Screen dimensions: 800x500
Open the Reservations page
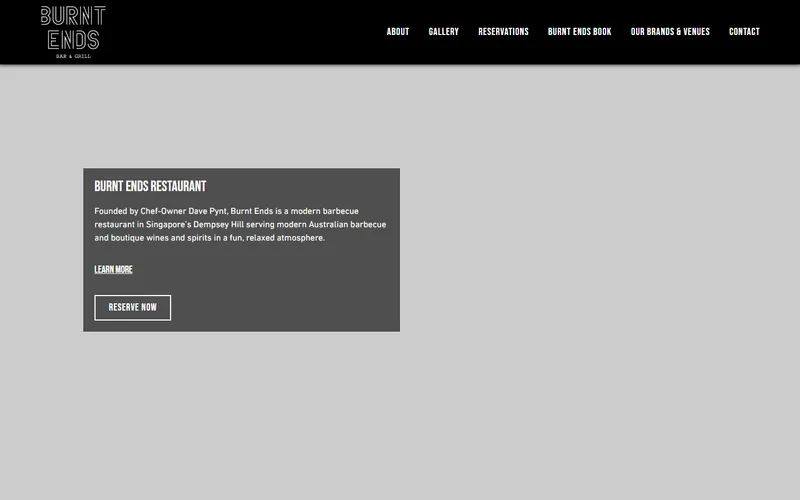click(x=503, y=32)
